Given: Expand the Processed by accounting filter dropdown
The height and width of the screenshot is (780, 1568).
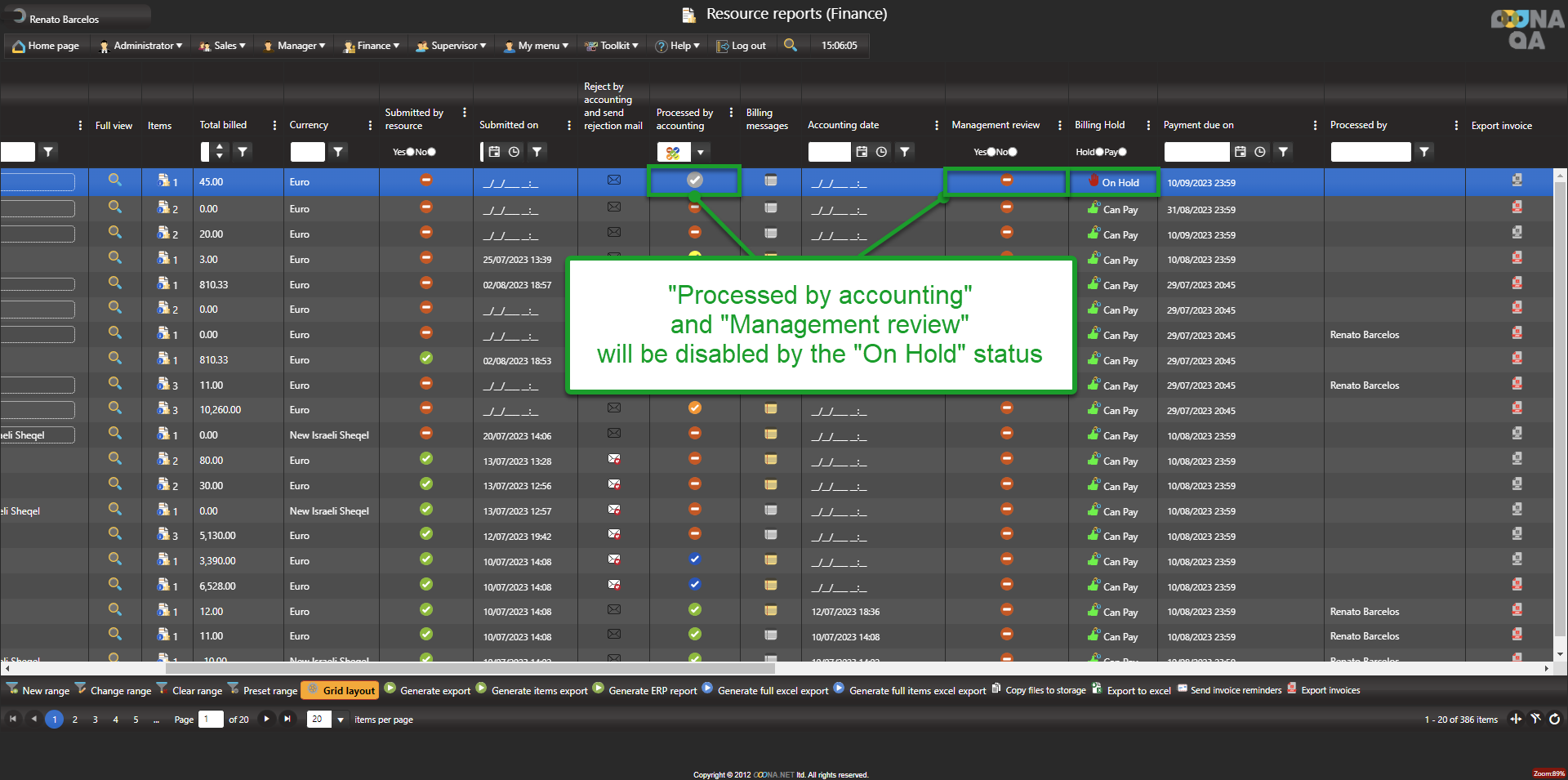Looking at the screenshot, I should (700, 152).
